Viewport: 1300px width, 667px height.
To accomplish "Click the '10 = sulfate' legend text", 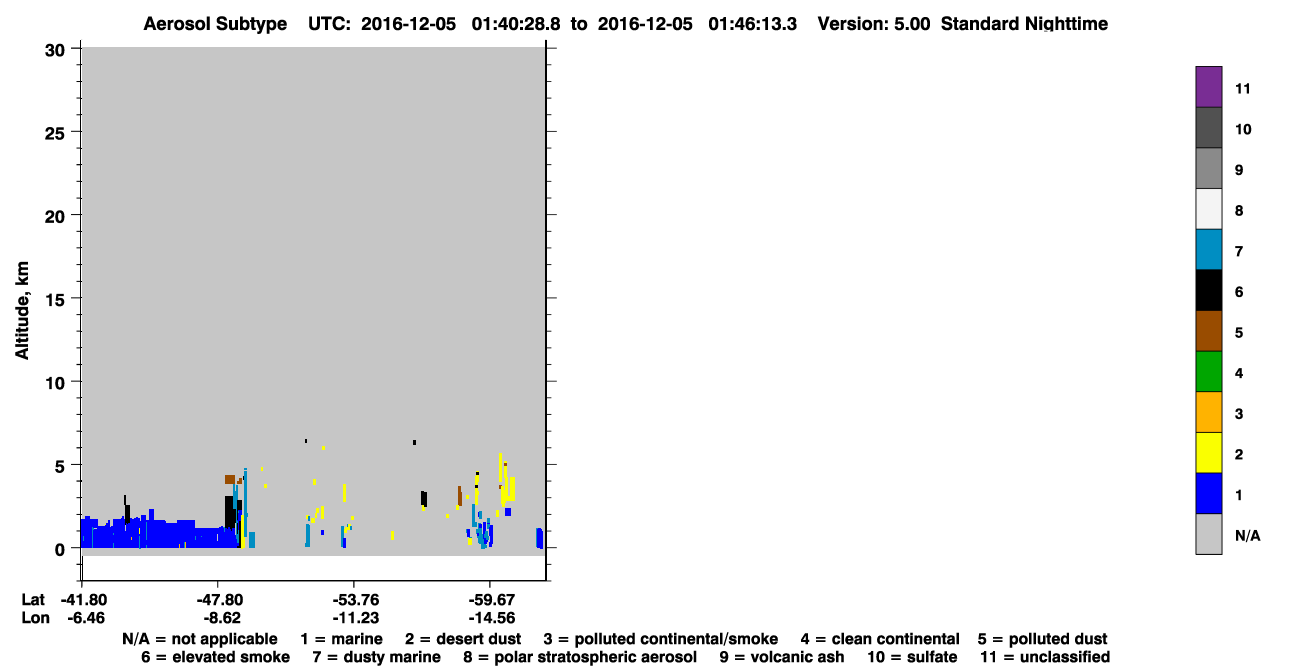I will (912, 657).
